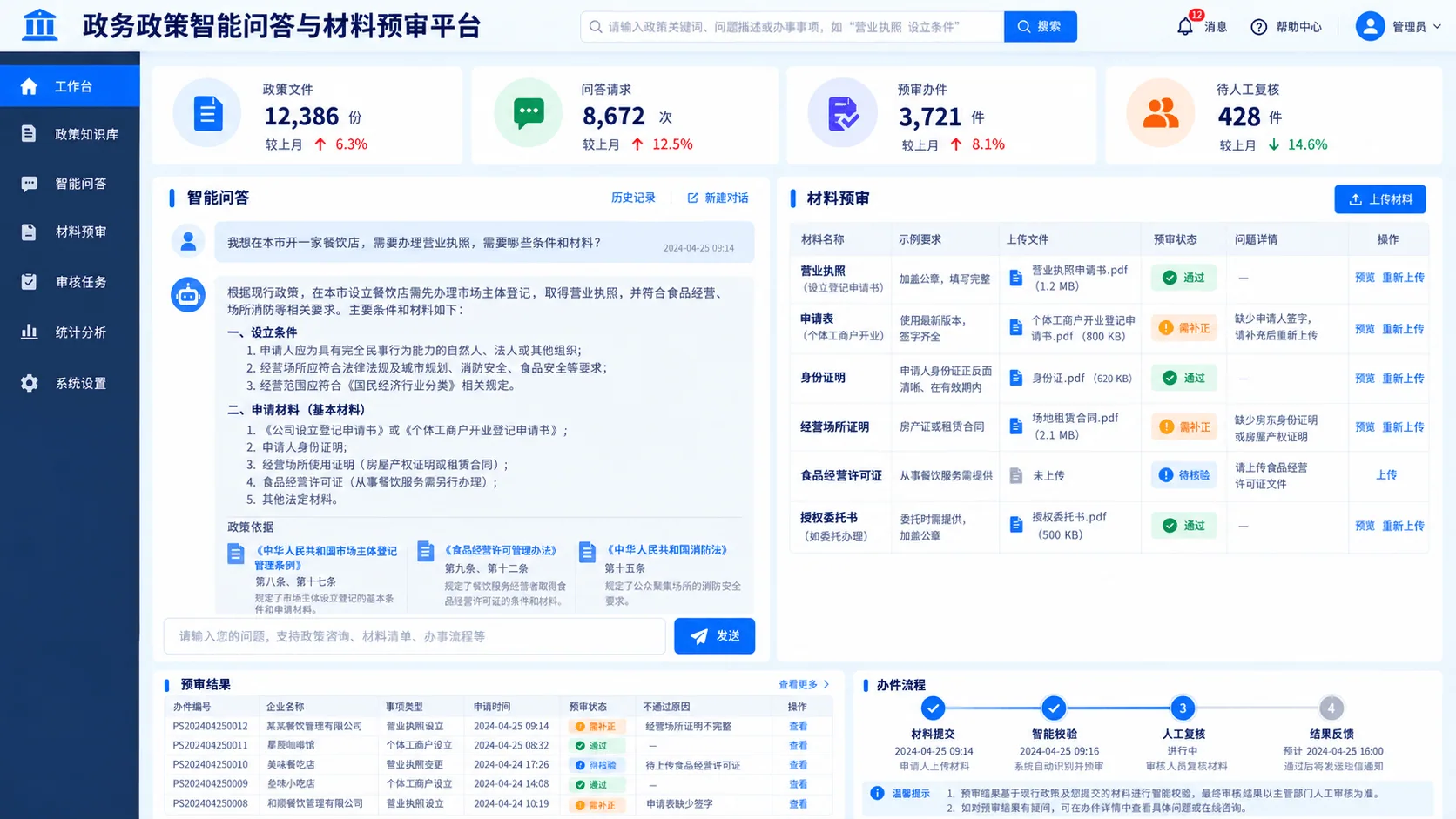Click the question input box

pos(415,636)
